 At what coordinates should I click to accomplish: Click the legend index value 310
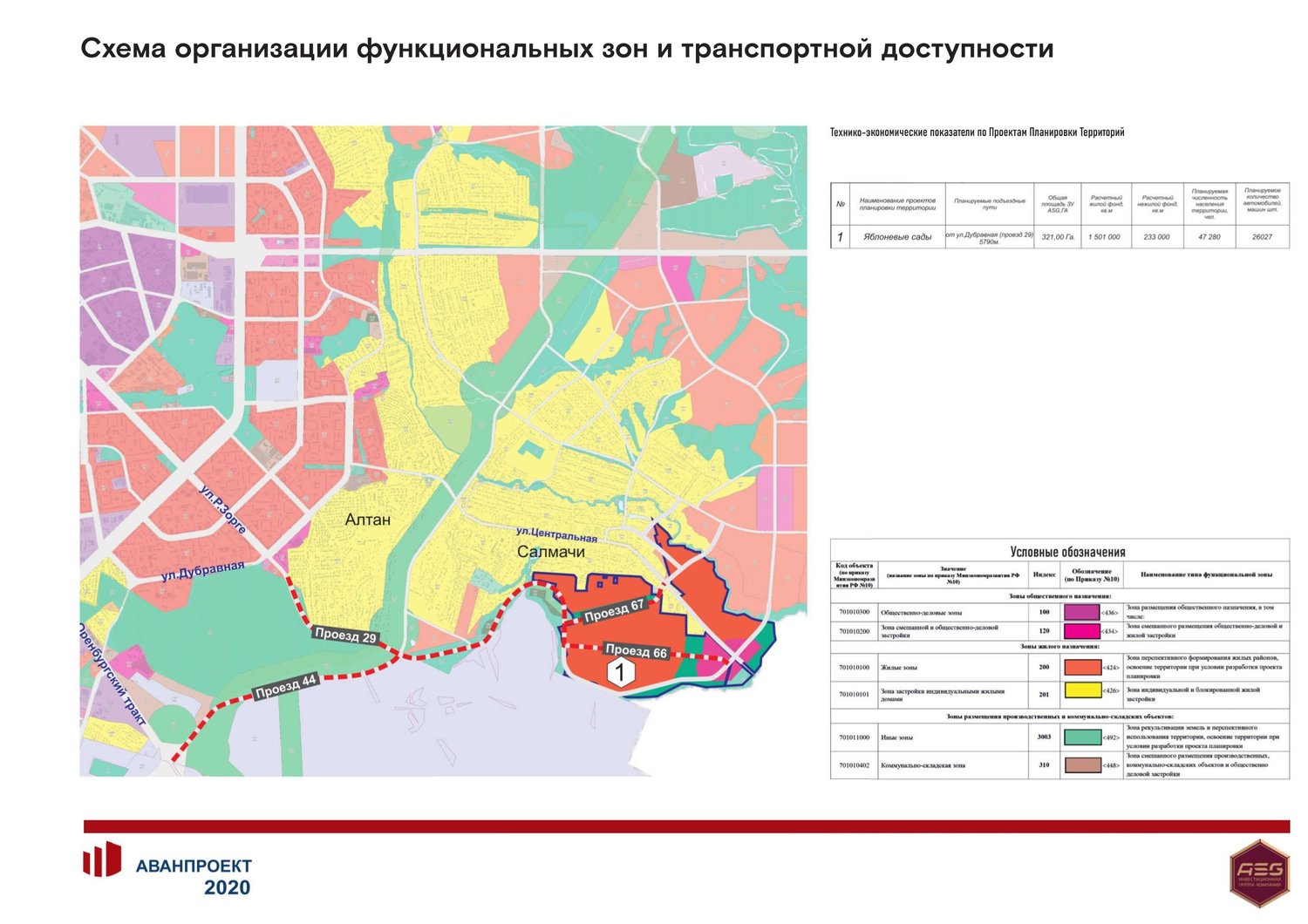point(1044,765)
